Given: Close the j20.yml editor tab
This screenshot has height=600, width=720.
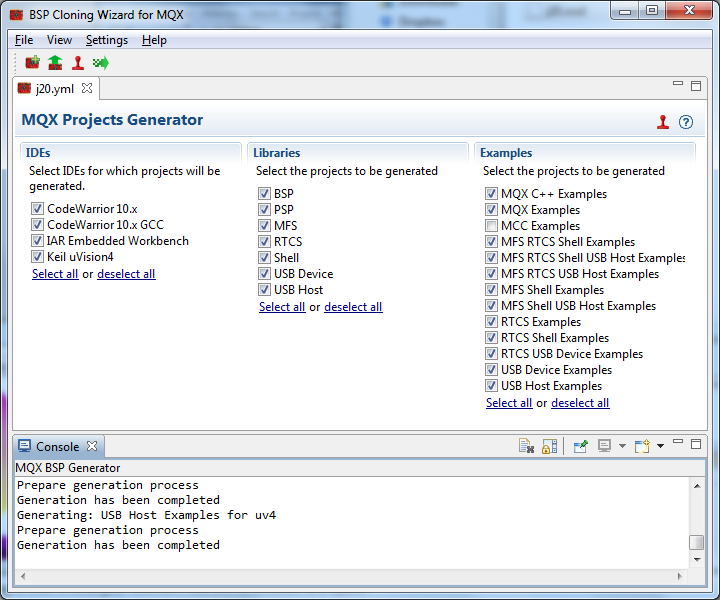Looking at the screenshot, I should (87, 88).
